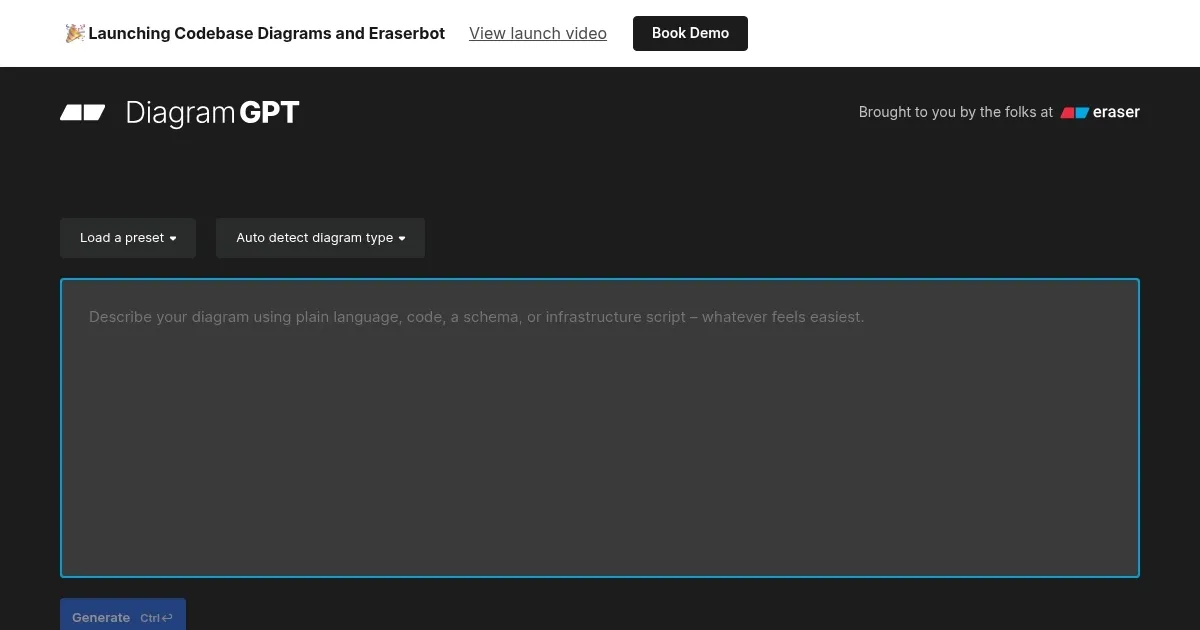
Task: Click the Ctrl shortcut label on the Generate button
Action: tap(149, 618)
